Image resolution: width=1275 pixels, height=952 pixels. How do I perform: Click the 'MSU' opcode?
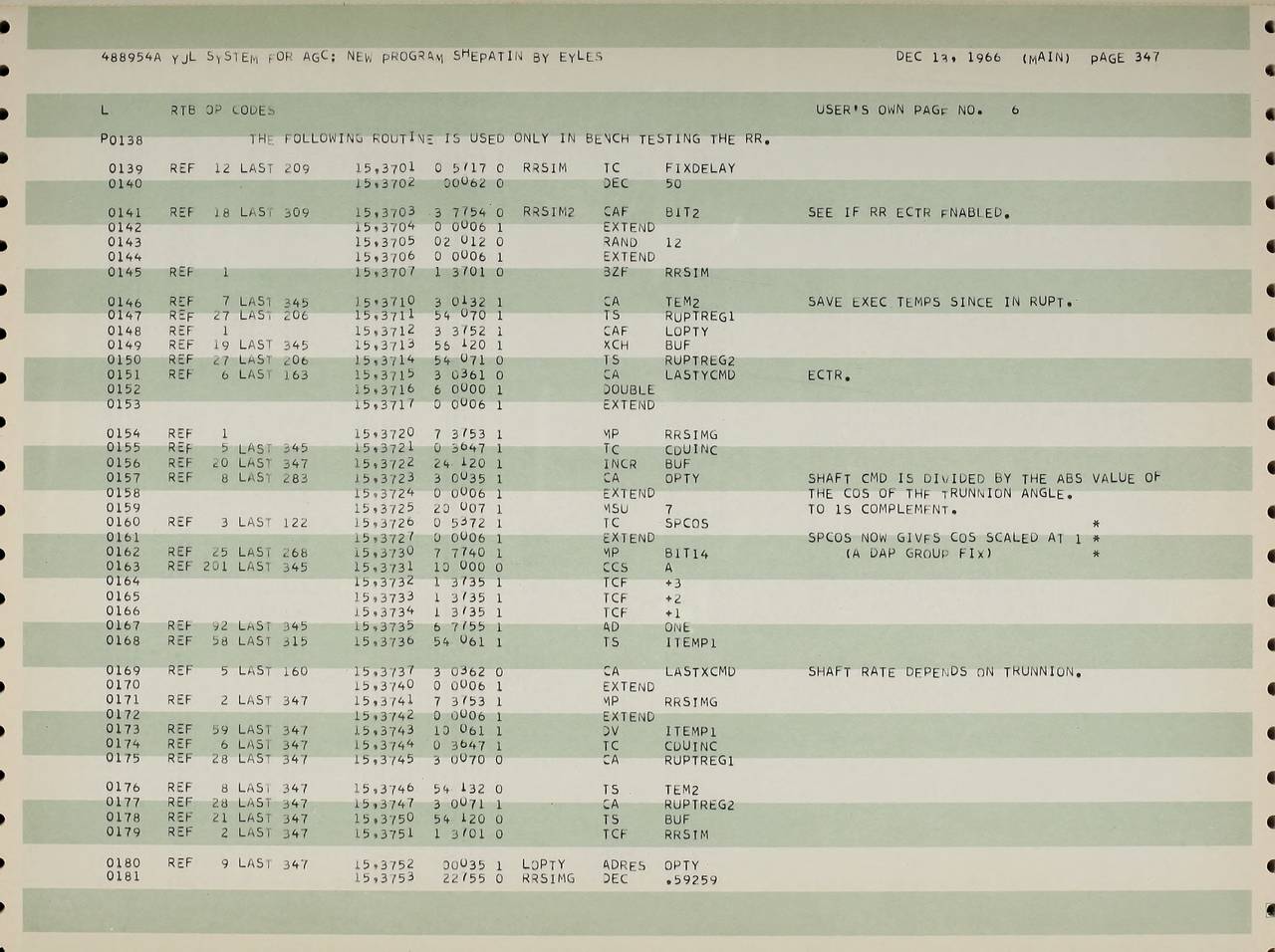(x=616, y=508)
